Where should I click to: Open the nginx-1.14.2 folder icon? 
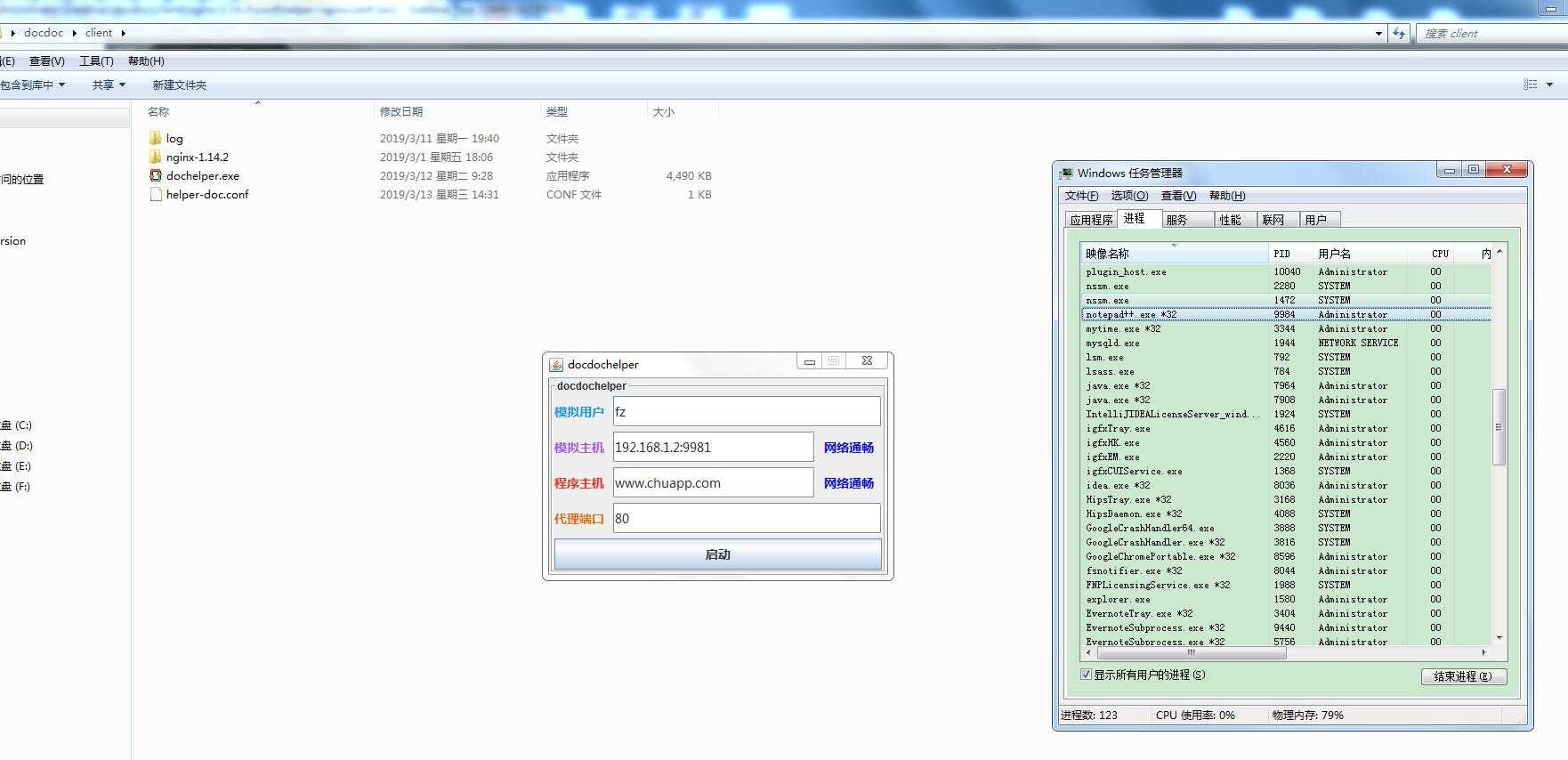coord(156,157)
